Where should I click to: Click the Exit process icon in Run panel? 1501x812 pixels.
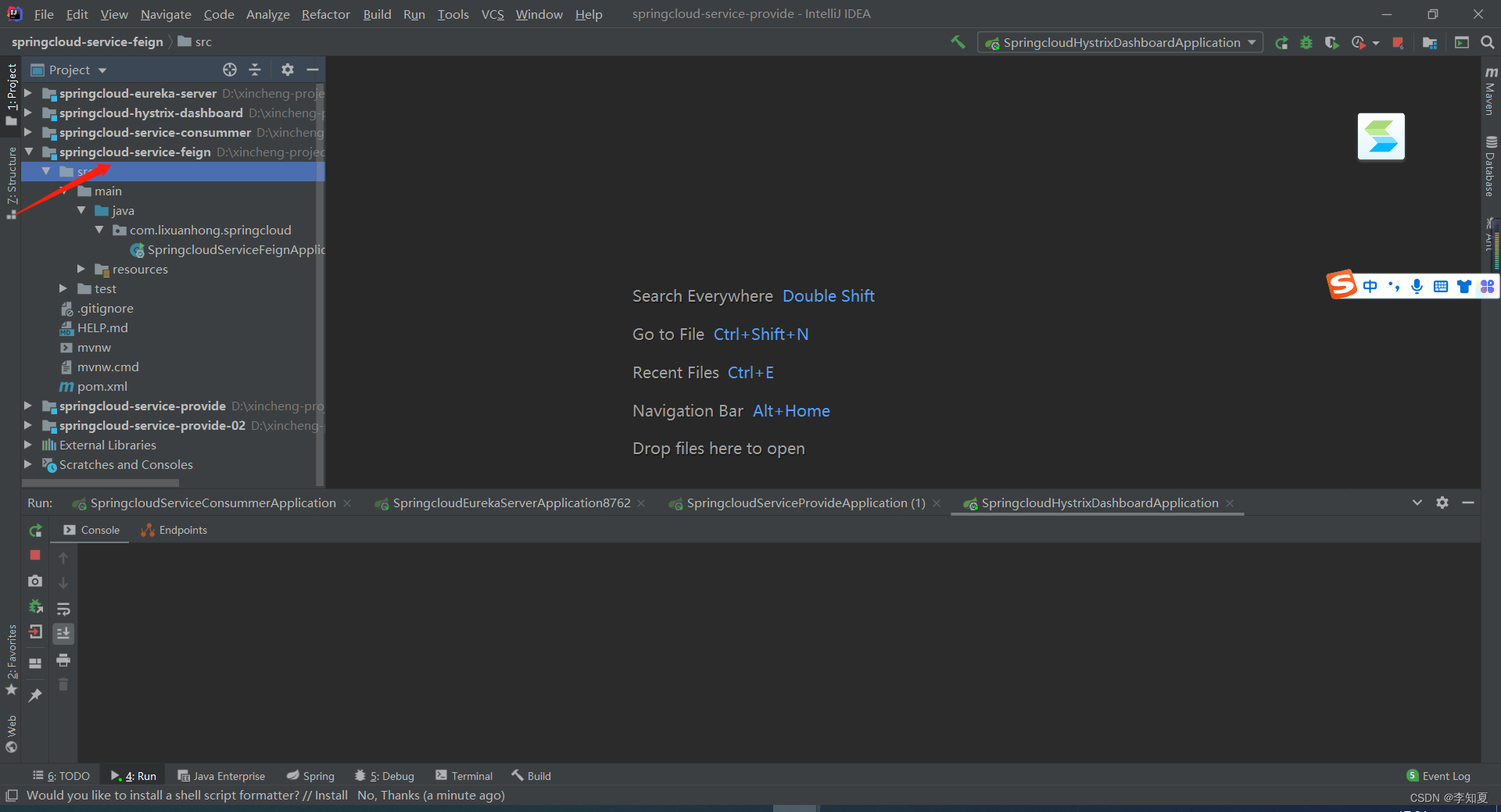click(35, 632)
